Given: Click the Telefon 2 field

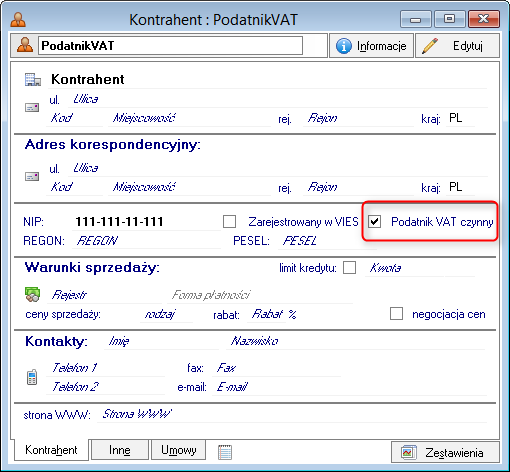Looking at the screenshot, I should (105, 387).
